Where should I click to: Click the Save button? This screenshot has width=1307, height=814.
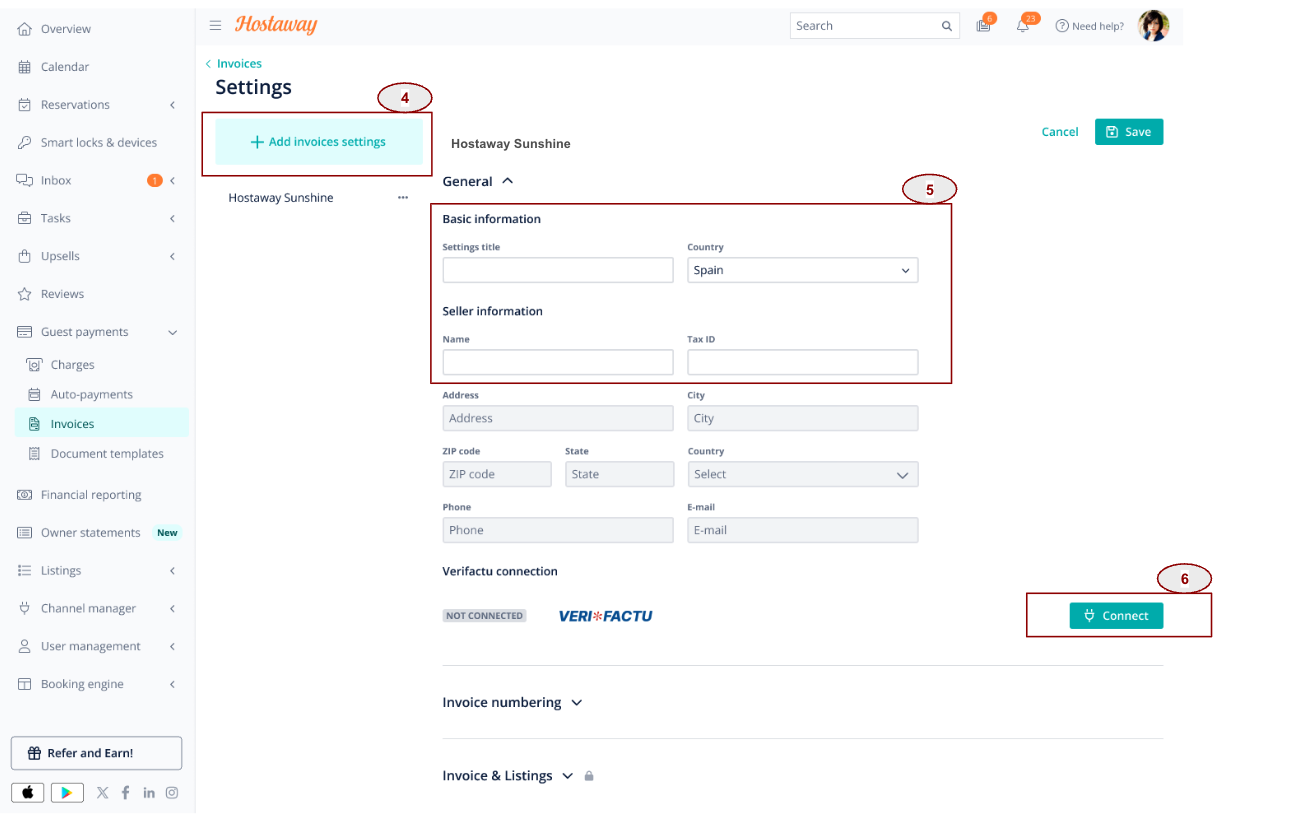pyautogui.click(x=1129, y=132)
